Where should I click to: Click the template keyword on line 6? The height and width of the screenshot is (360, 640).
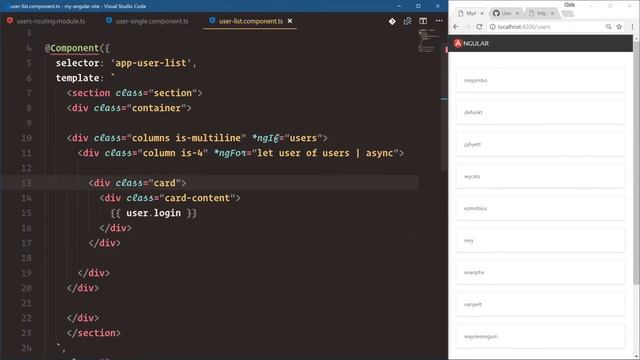pos(77,78)
